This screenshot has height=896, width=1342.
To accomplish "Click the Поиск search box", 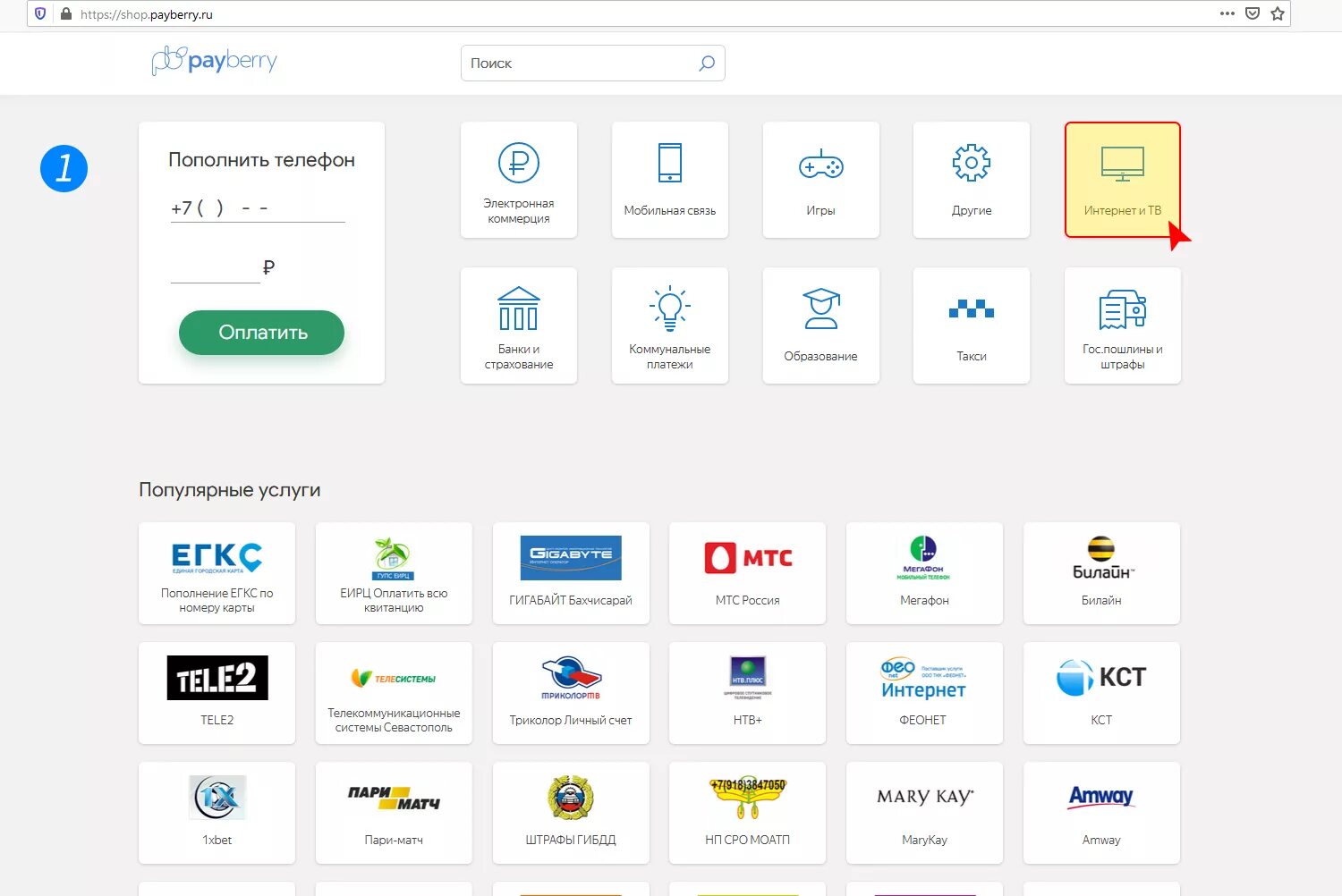I will pos(592,63).
